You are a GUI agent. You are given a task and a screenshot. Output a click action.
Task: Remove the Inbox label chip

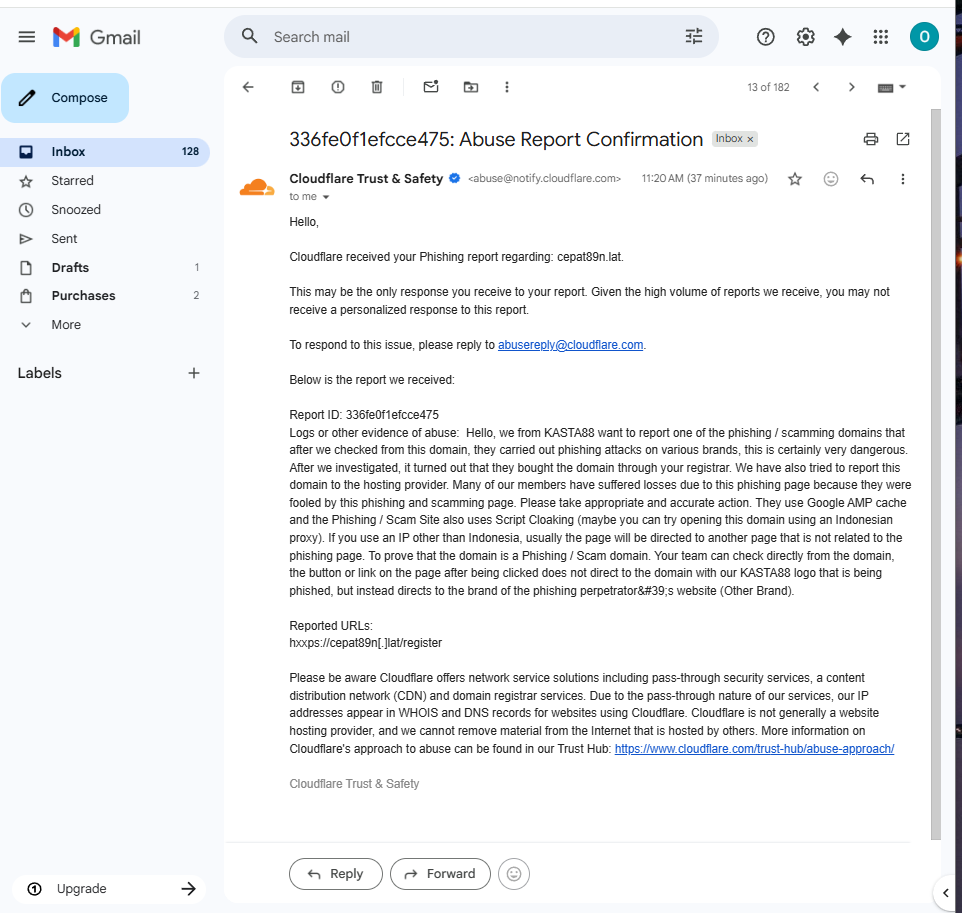pyautogui.click(x=750, y=139)
